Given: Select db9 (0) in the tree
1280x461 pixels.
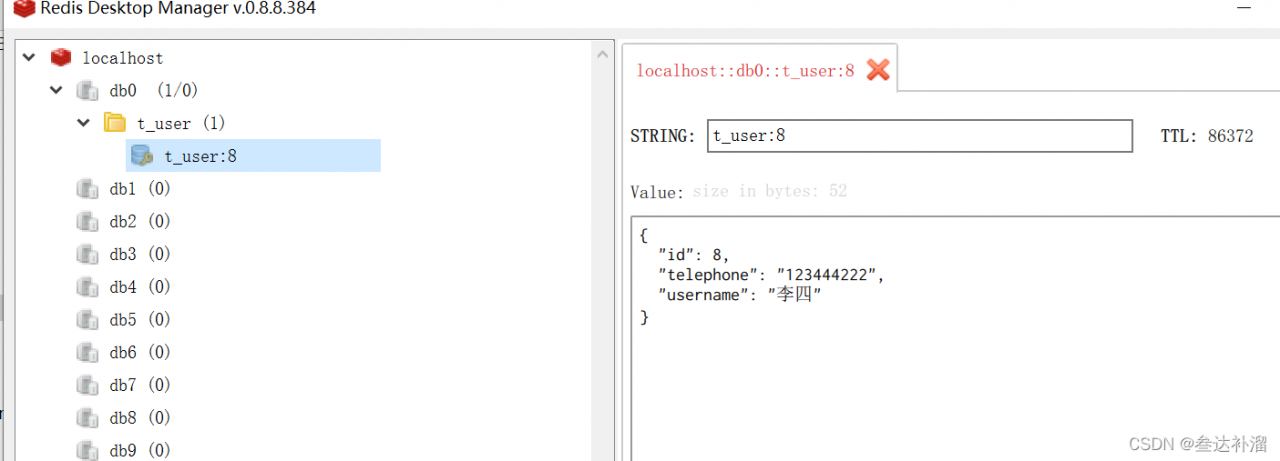Looking at the screenshot, I should click(x=140, y=450).
